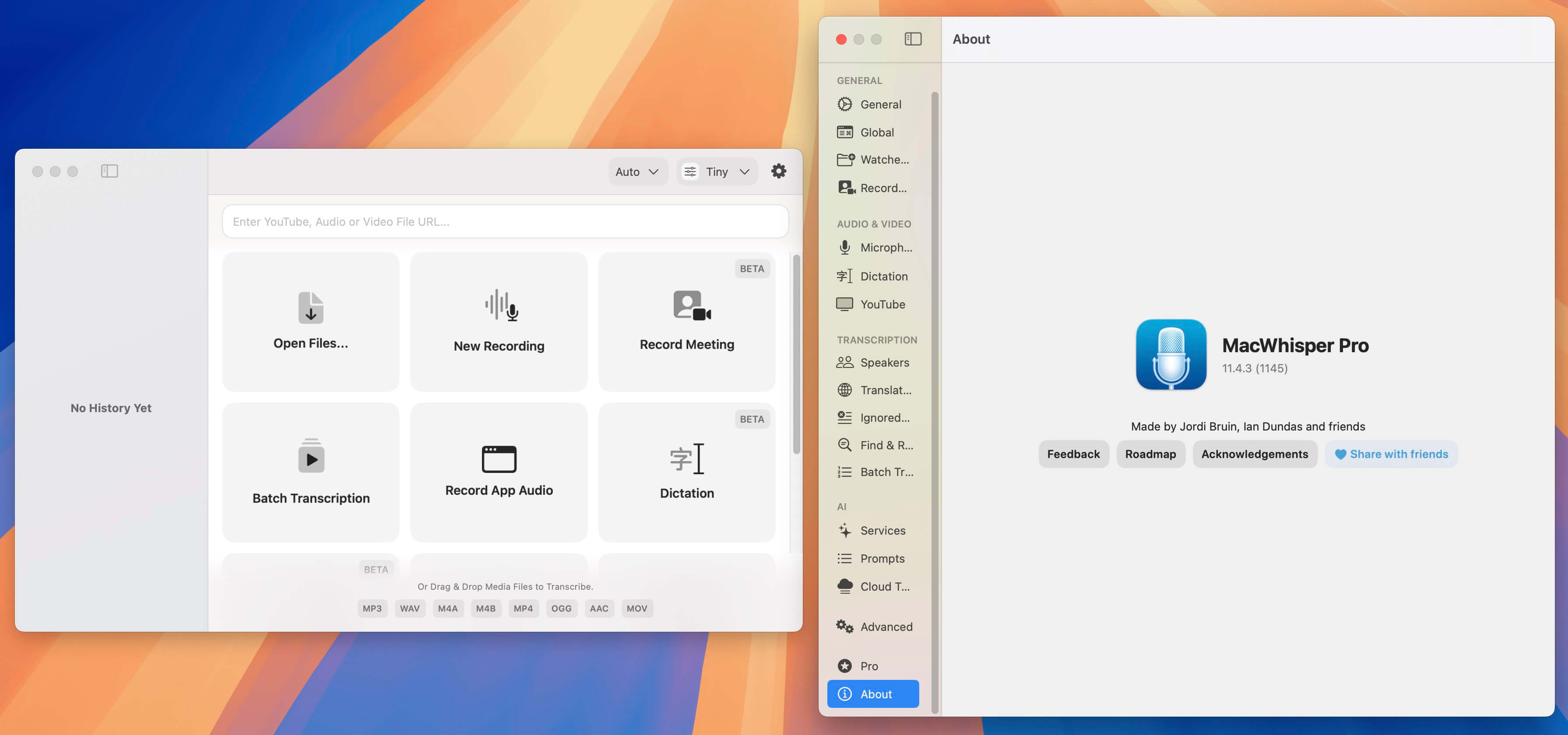The image size is (1568, 735).
Task: Open YouTube settings in sidebar
Action: [x=873, y=304]
